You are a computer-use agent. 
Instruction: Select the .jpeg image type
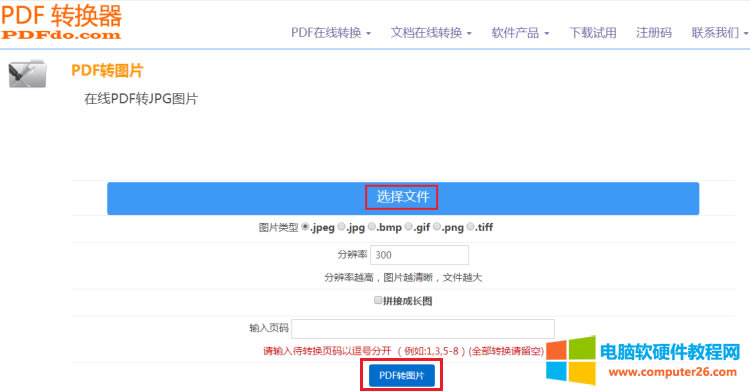305,227
